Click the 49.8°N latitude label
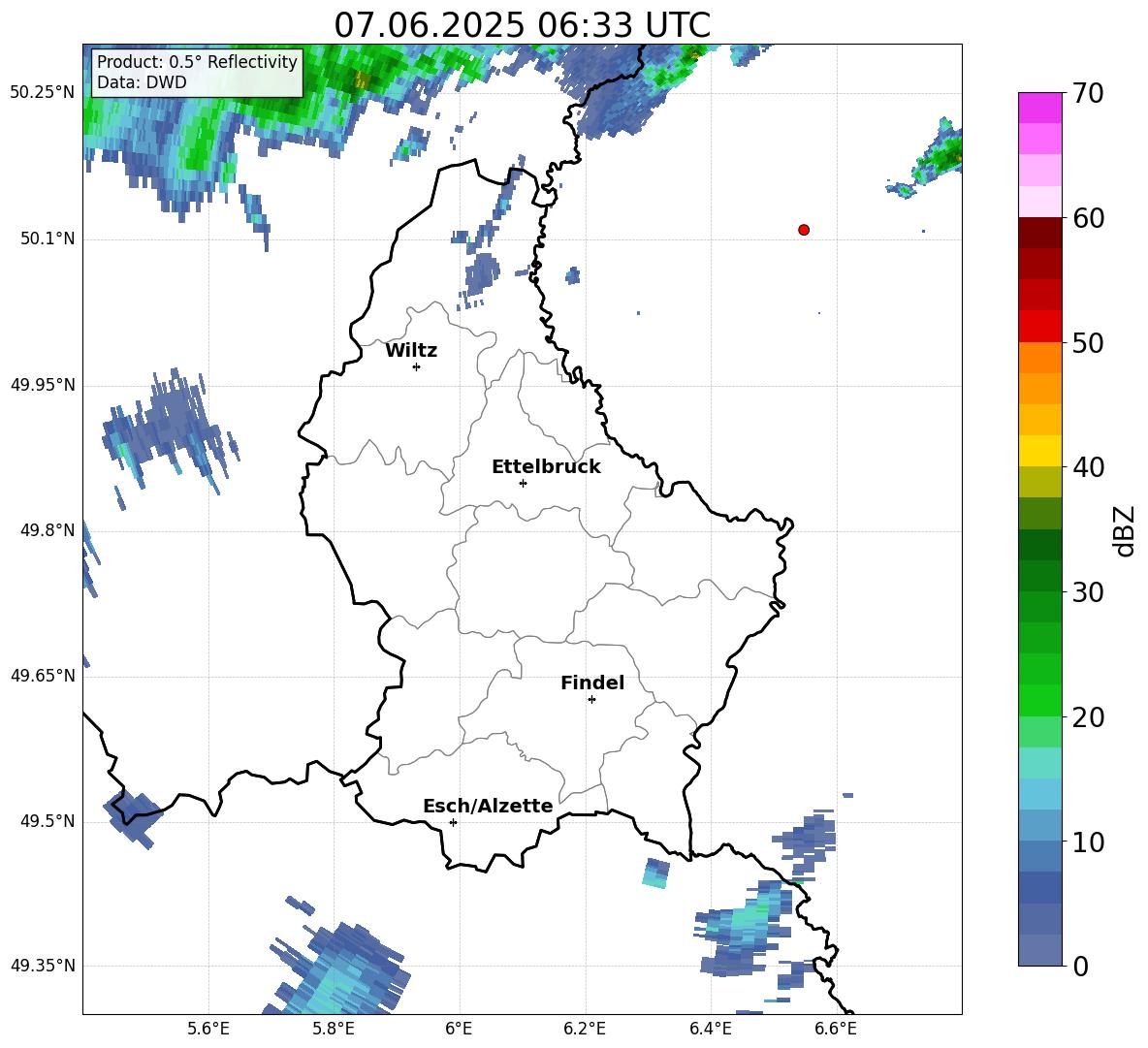 48,530
